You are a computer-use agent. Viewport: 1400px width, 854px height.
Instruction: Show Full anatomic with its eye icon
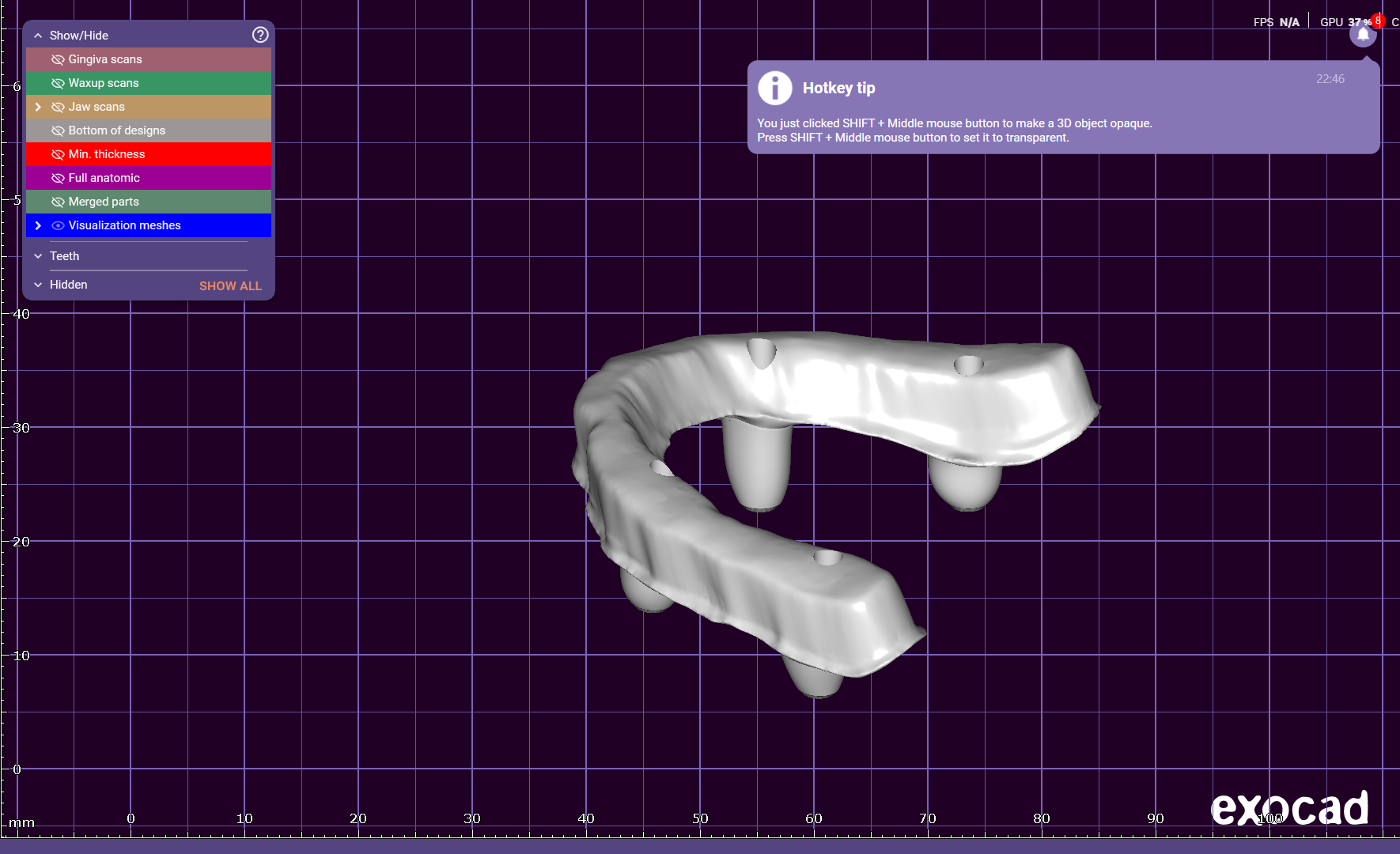[58, 178]
